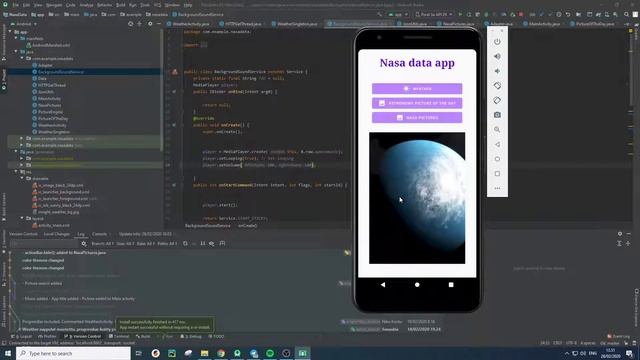This screenshot has height=360, width=640.
Task: Click the emulator toolbar Overview square
Action: [x=497, y=173]
